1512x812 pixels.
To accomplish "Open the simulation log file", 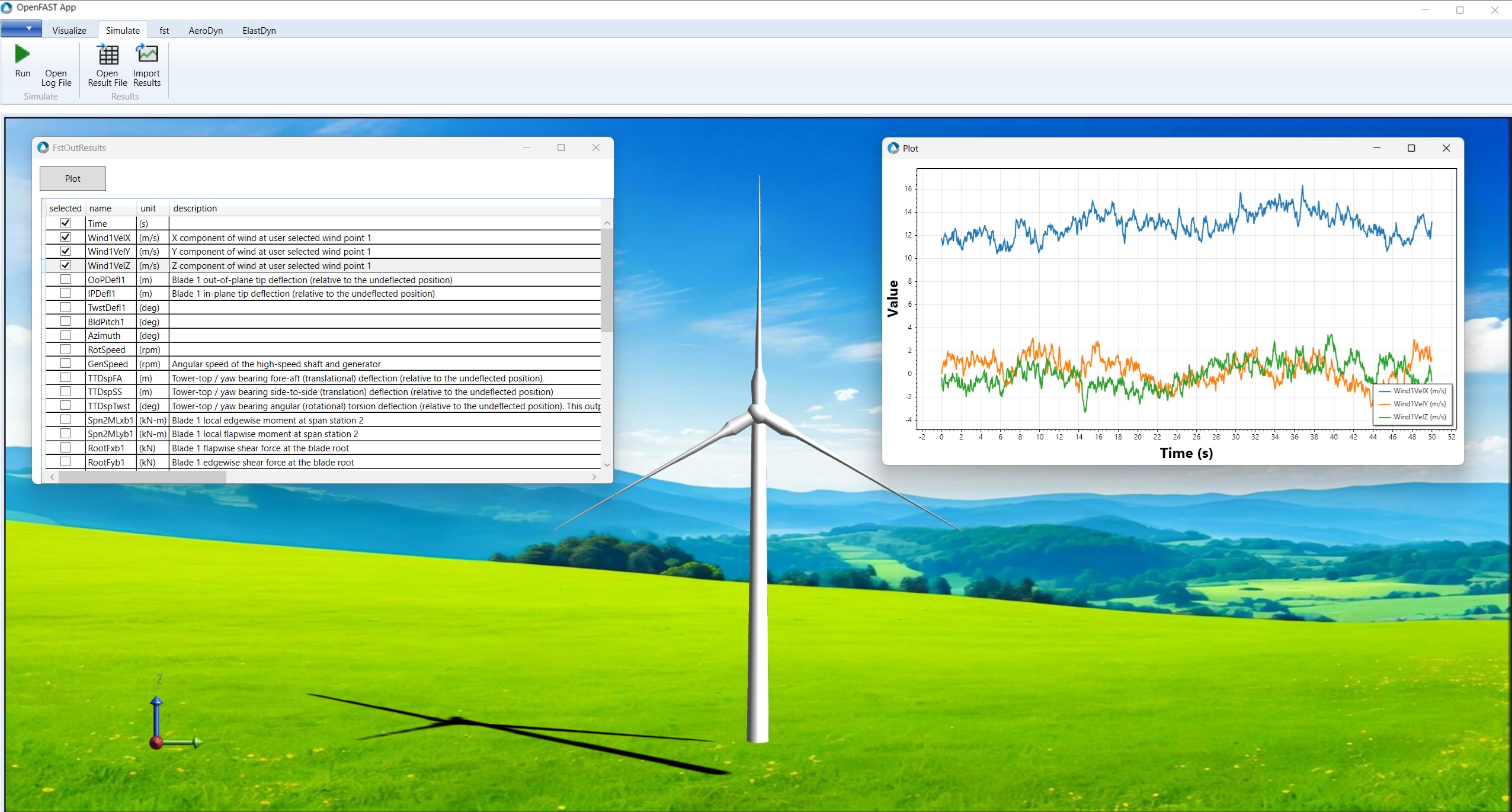I will 56,78.
